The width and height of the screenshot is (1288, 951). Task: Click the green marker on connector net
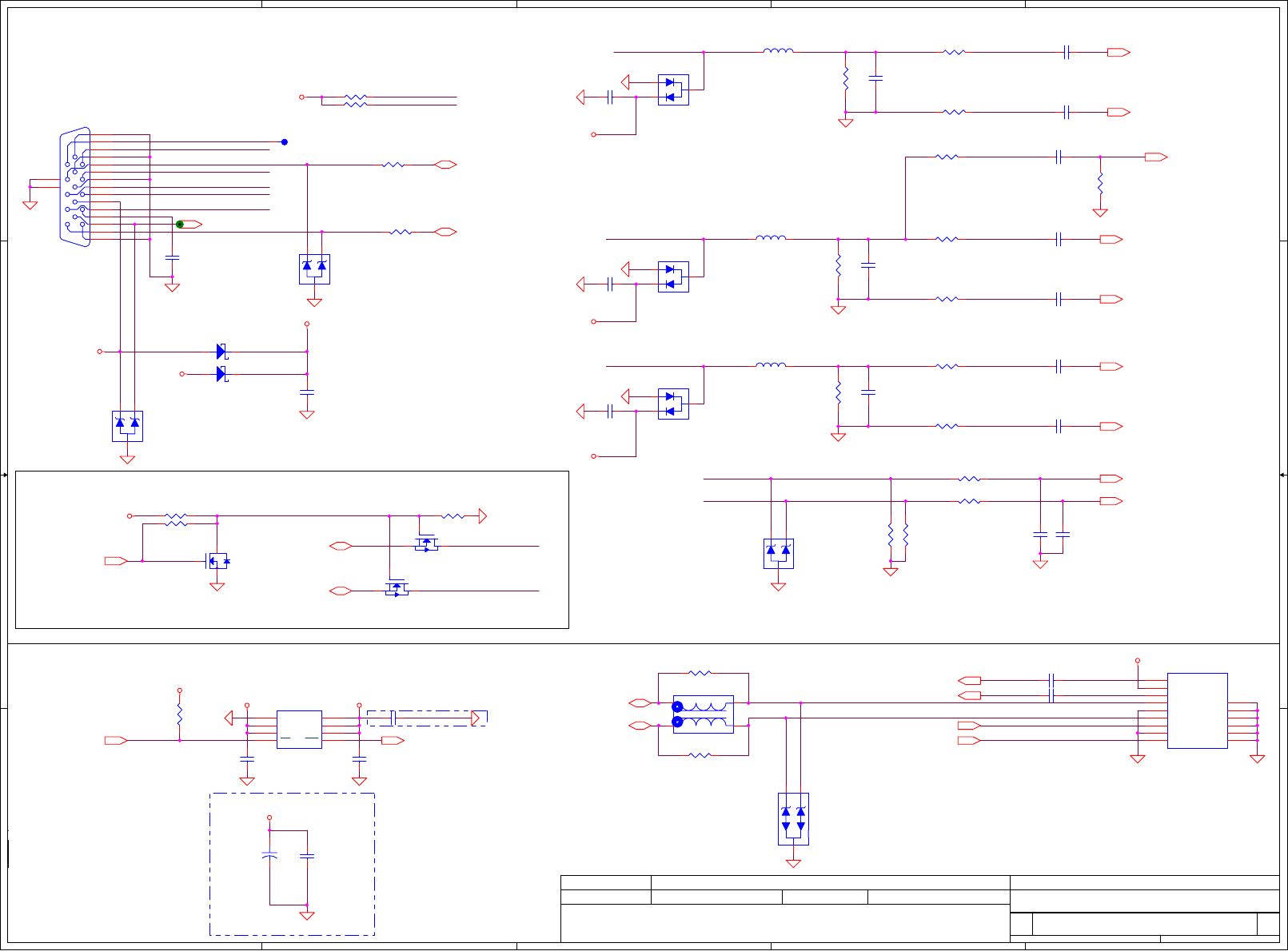[x=180, y=225]
